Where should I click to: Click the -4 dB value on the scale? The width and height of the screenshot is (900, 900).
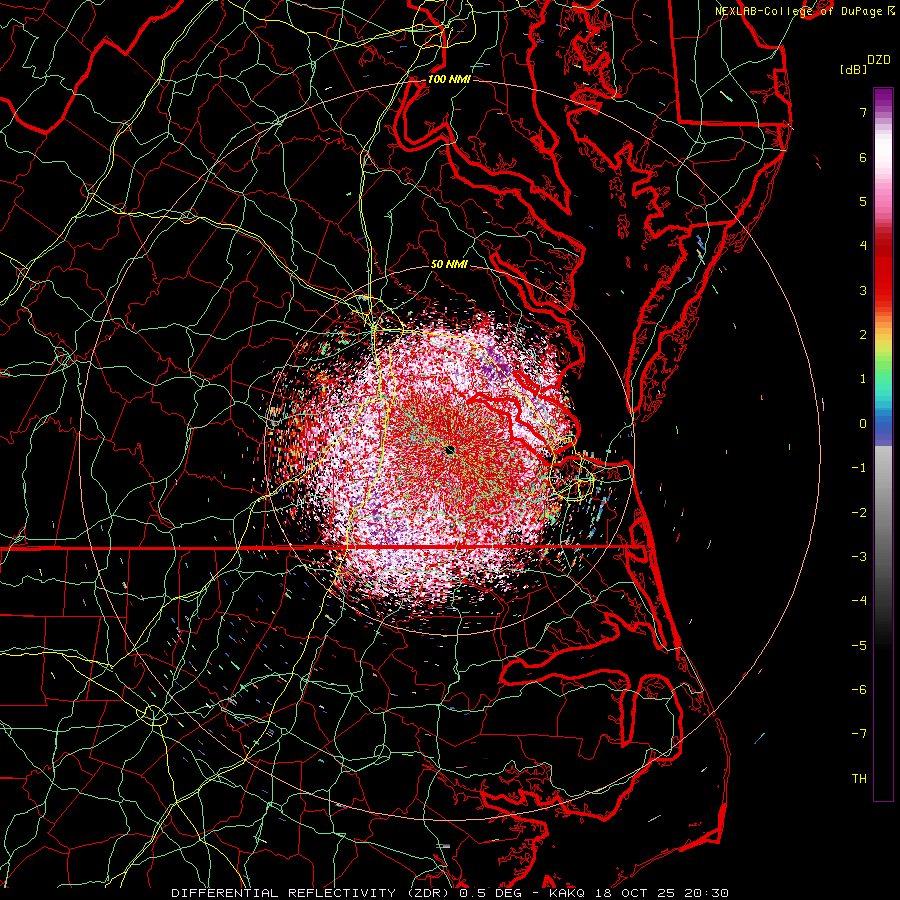tap(859, 601)
